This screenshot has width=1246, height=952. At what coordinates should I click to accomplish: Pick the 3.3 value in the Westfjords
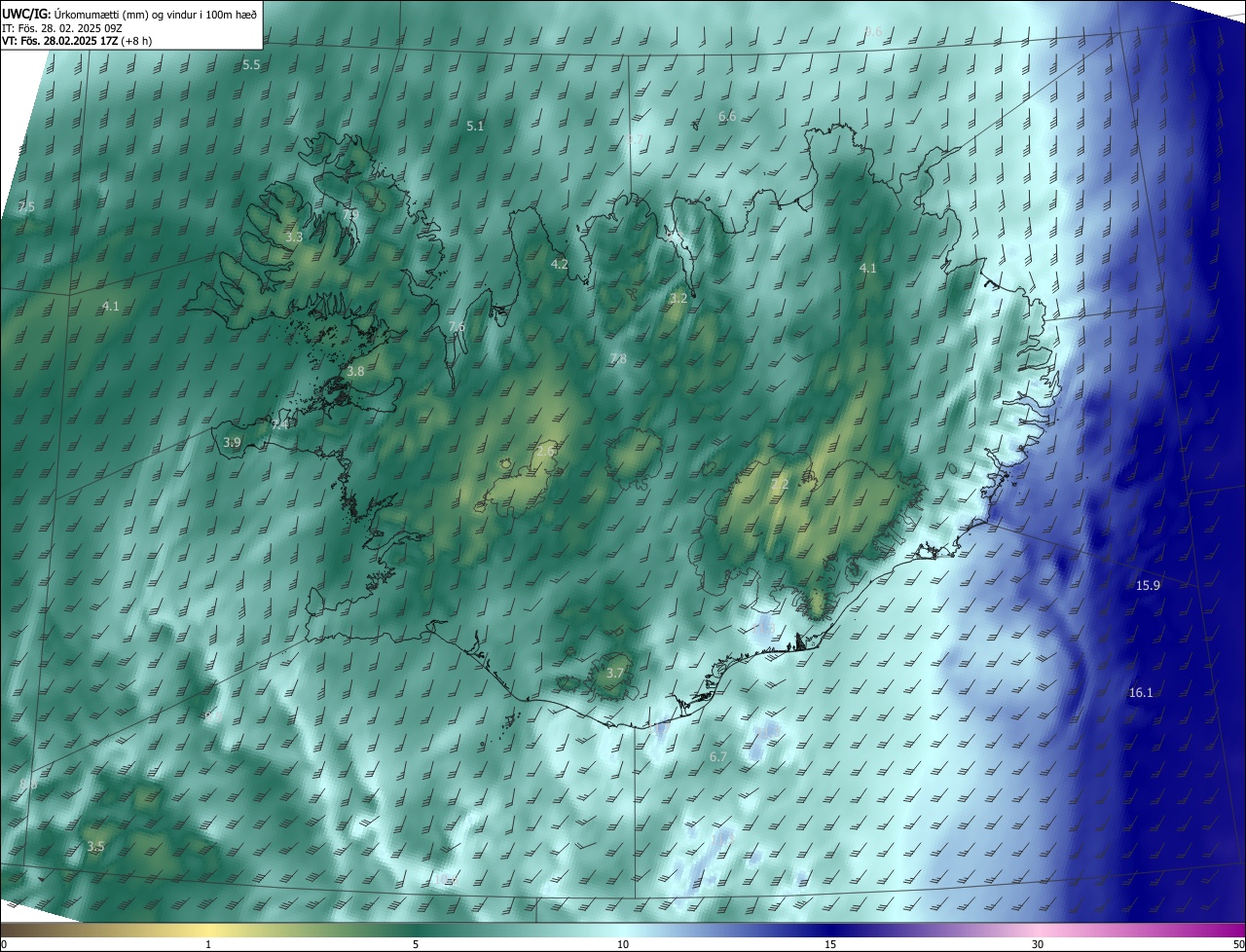[294, 237]
